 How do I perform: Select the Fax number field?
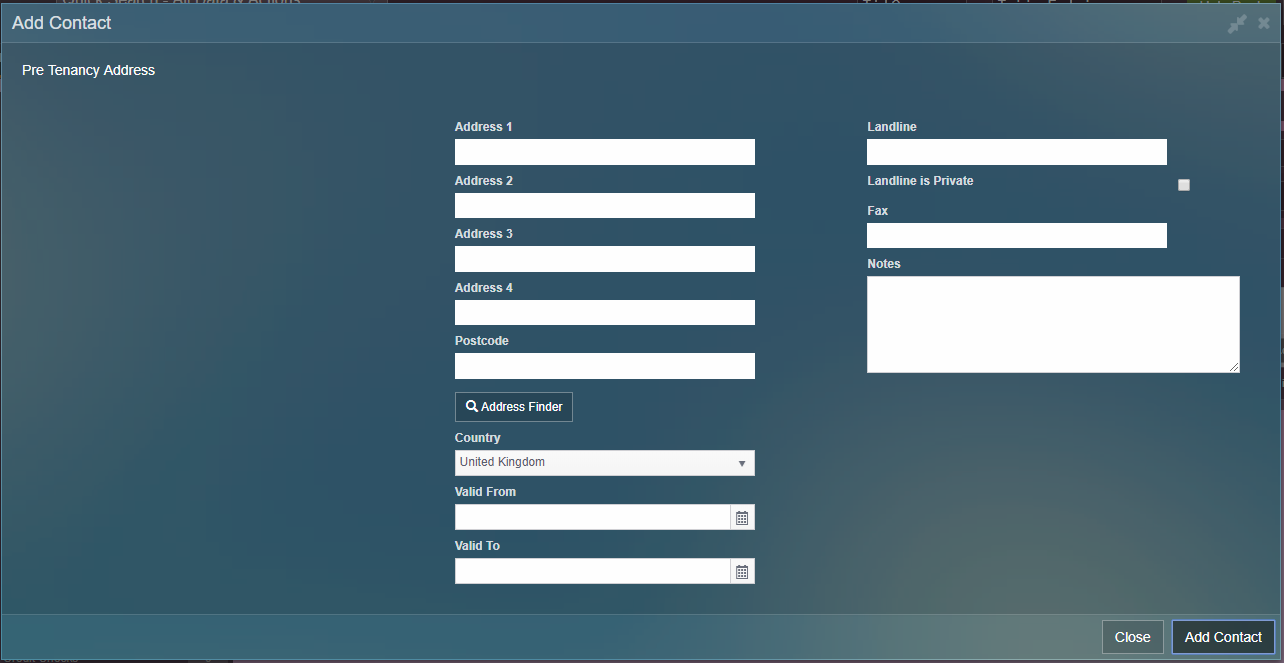[1016, 236]
